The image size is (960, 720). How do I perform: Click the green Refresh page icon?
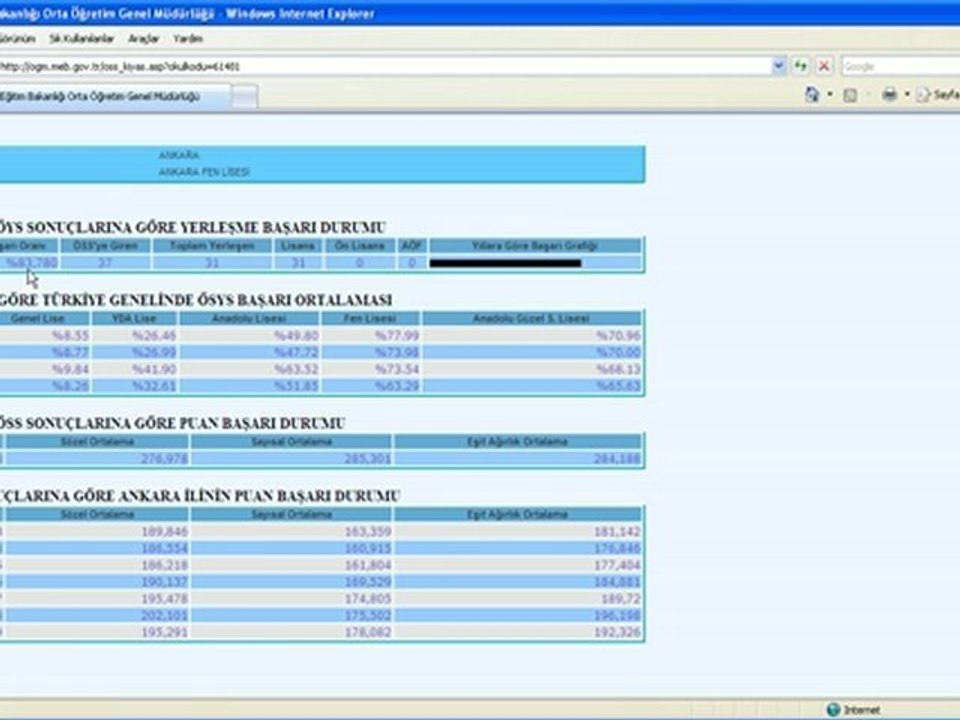coord(801,66)
